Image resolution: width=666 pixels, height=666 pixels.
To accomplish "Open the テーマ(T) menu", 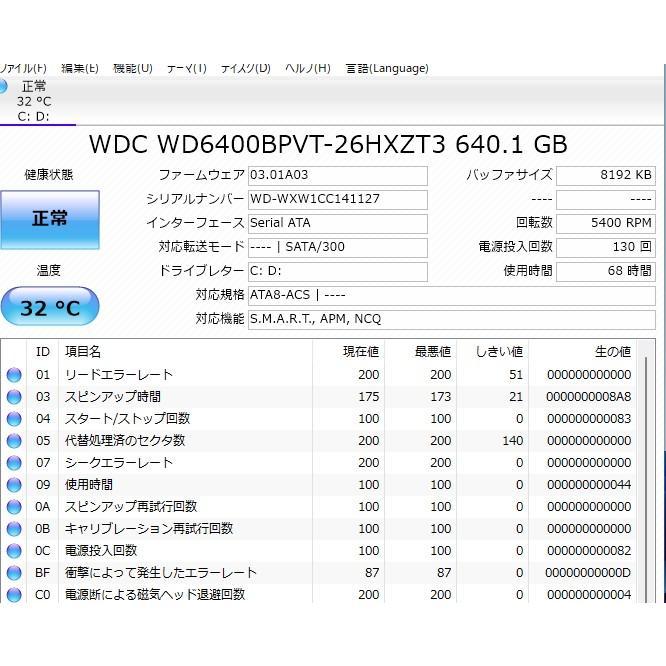I will [x=187, y=68].
